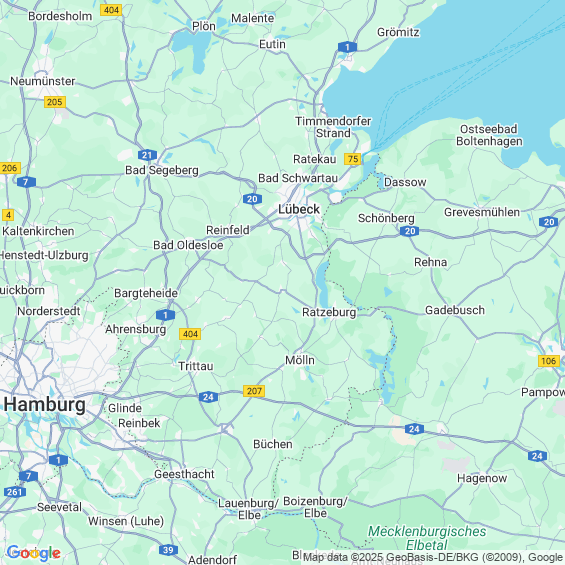Click the Google logo
The height and width of the screenshot is (565, 565).
tap(34, 553)
